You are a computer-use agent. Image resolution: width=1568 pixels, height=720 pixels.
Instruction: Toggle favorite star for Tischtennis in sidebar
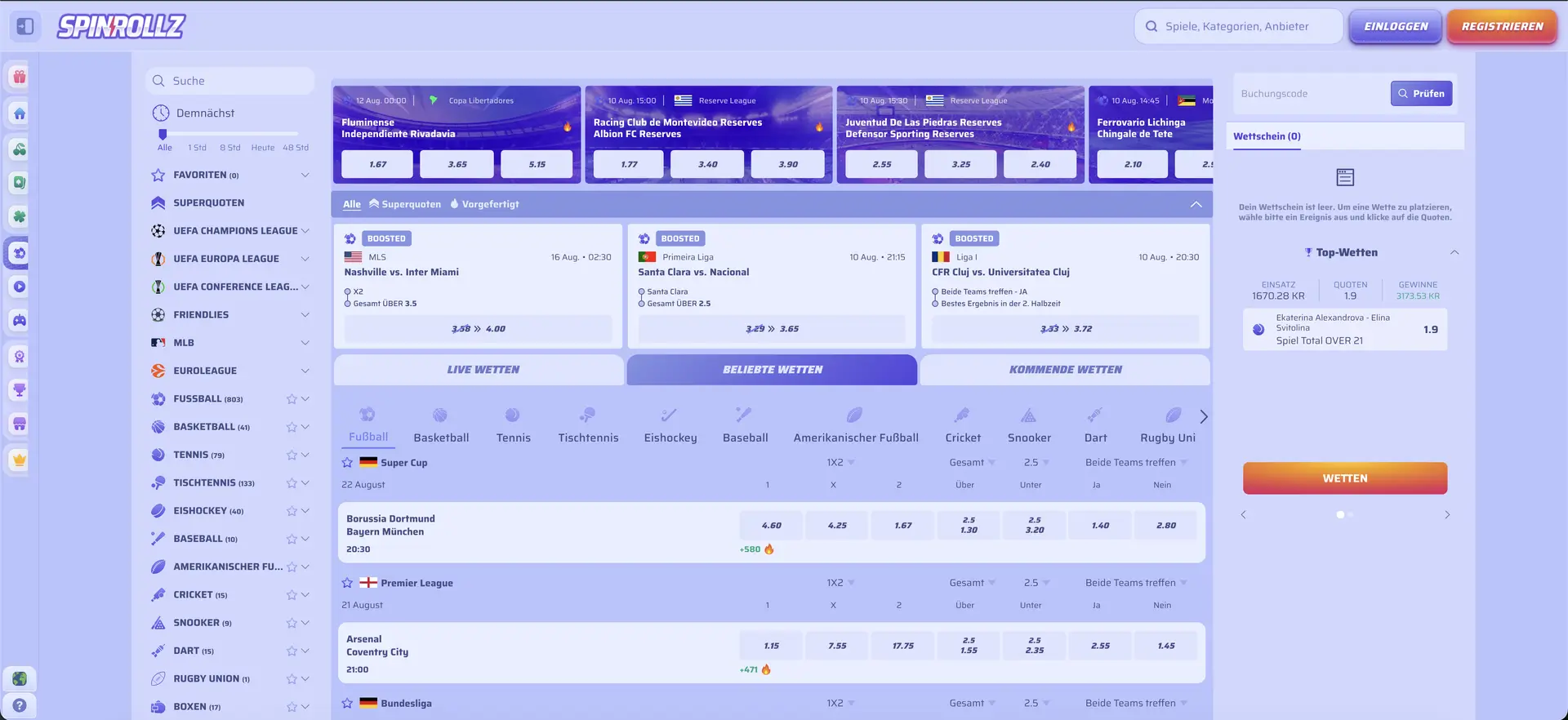[292, 483]
